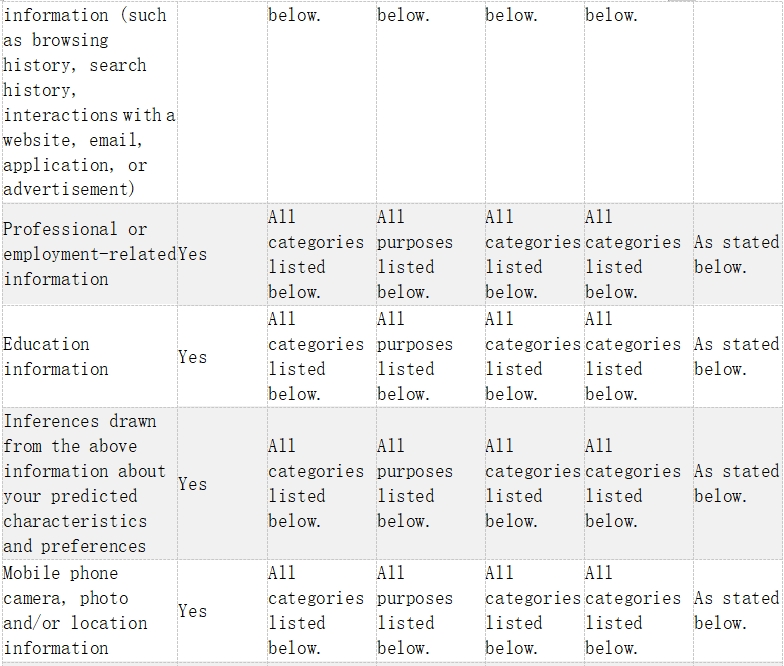Click 'As stated below.' in Inferences row
The image size is (784, 666).
click(736, 484)
